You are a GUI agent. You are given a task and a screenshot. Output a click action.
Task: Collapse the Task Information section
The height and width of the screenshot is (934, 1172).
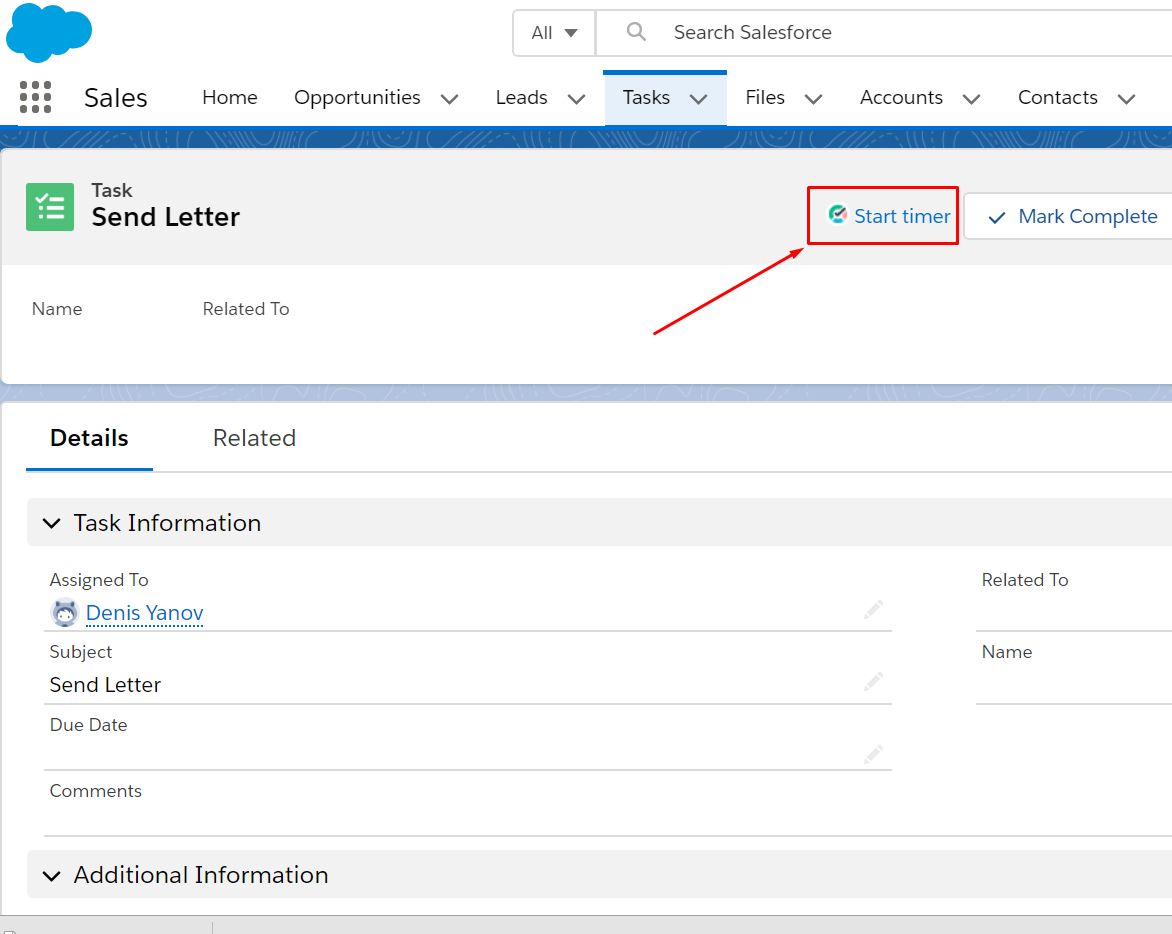coord(52,523)
